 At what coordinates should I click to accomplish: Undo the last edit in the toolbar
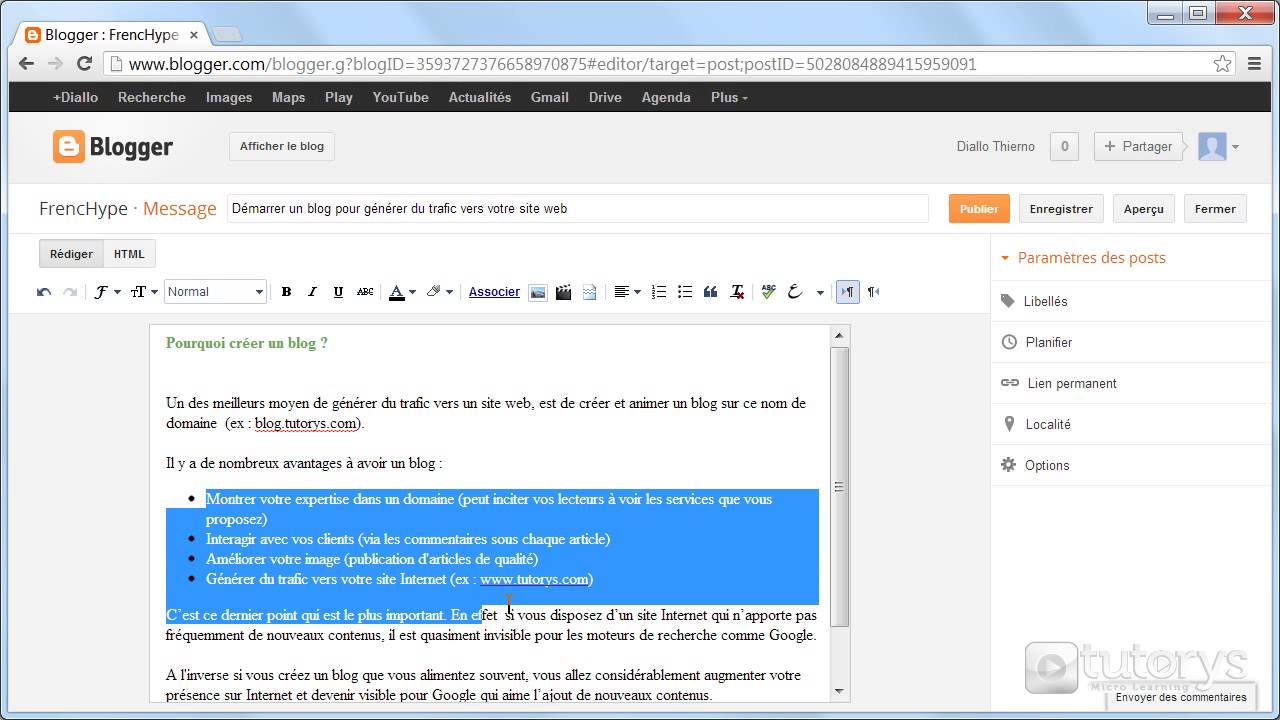(x=44, y=292)
